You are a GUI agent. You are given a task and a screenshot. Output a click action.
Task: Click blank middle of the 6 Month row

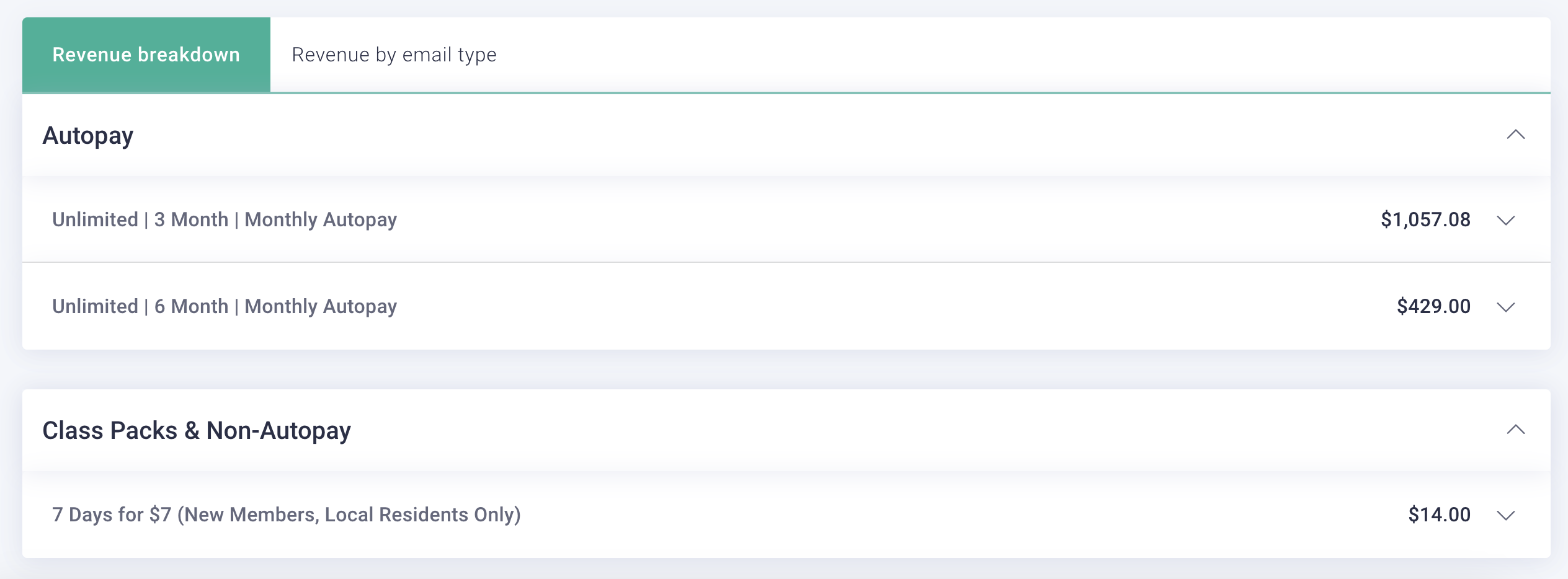pos(868,306)
